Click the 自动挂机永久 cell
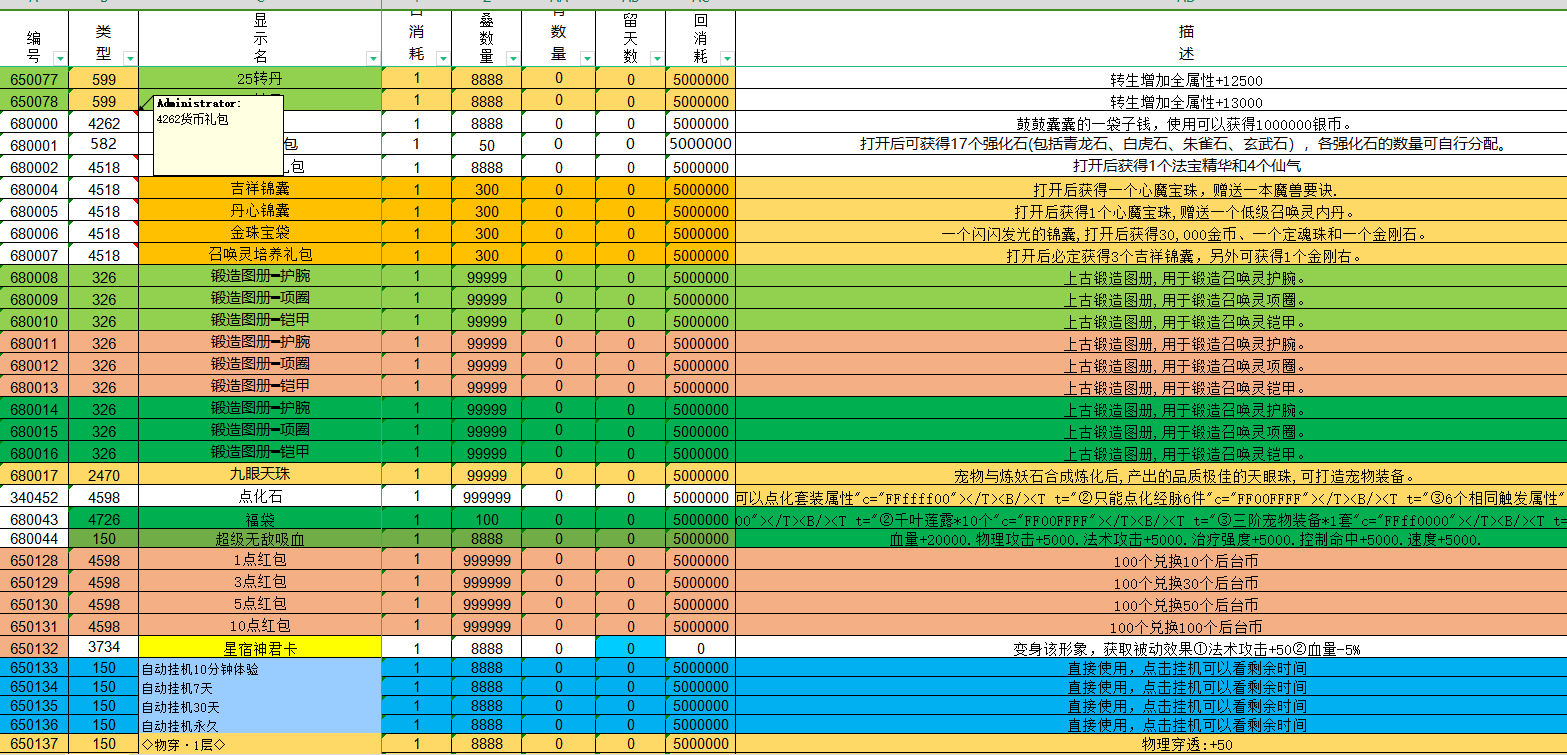The height and width of the screenshot is (755, 1567). (260, 724)
